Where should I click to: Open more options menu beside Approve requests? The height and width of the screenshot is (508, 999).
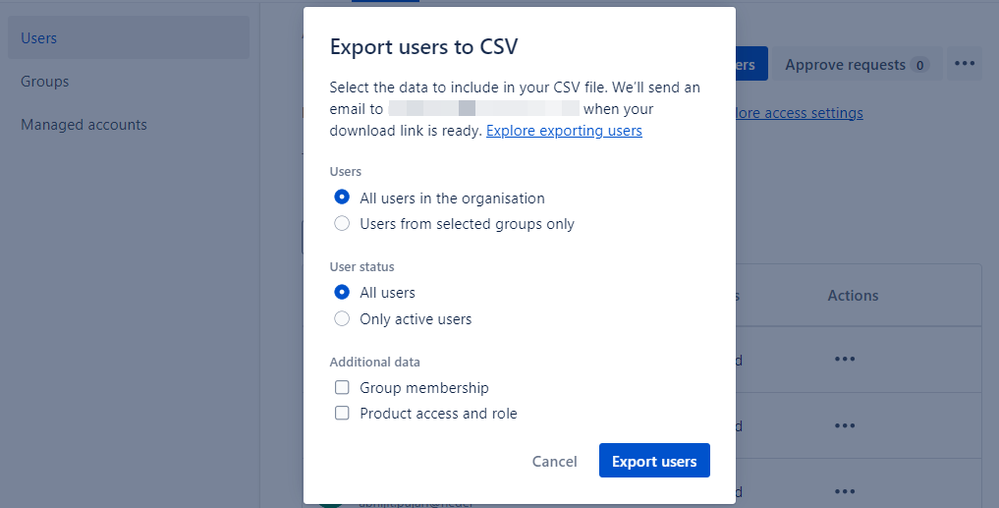click(965, 64)
